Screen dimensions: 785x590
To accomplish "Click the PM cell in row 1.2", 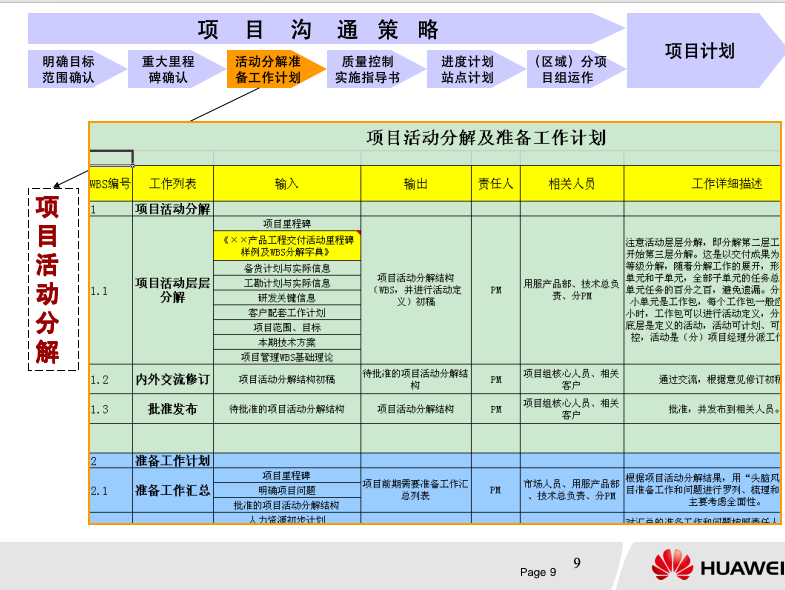I will click(x=496, y=380).
